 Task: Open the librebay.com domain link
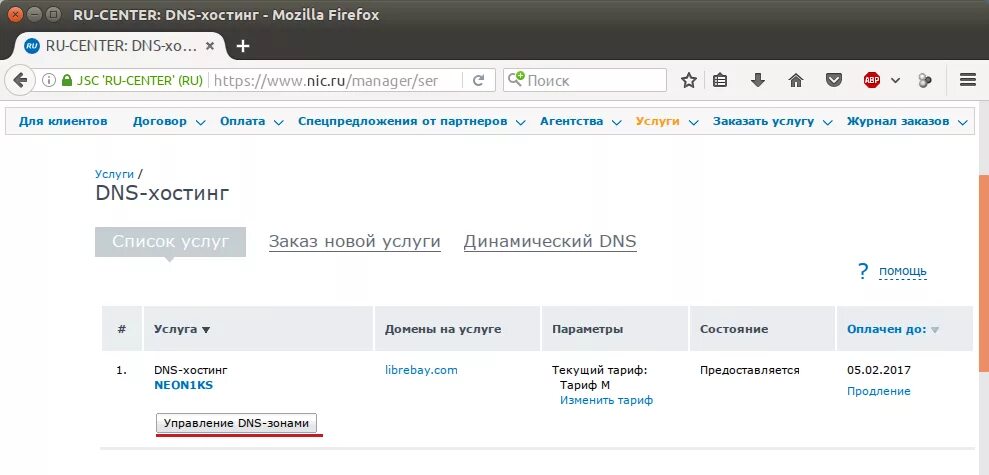(421, 370)
